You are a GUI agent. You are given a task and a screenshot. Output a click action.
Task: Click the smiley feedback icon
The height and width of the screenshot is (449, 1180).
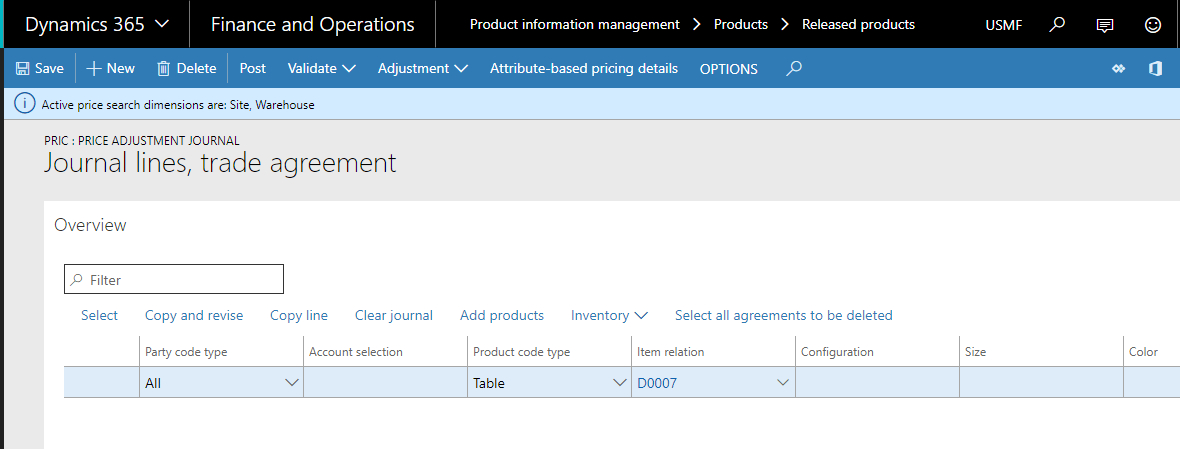click(x=1153, y=24)
